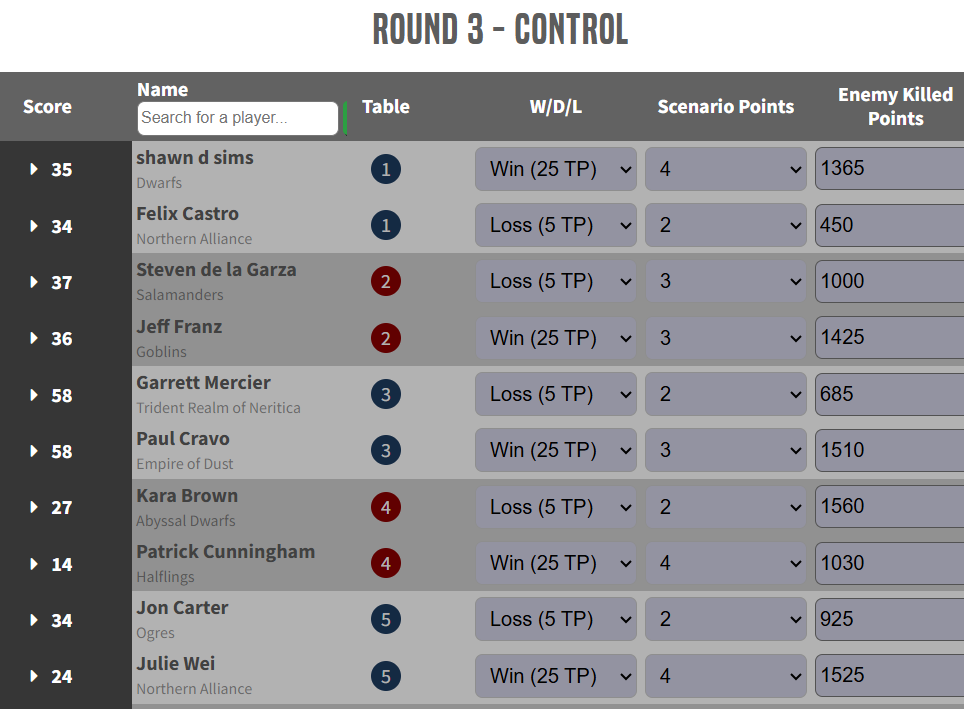Click table 1 badge for Felix Castro

coord(386,226)
